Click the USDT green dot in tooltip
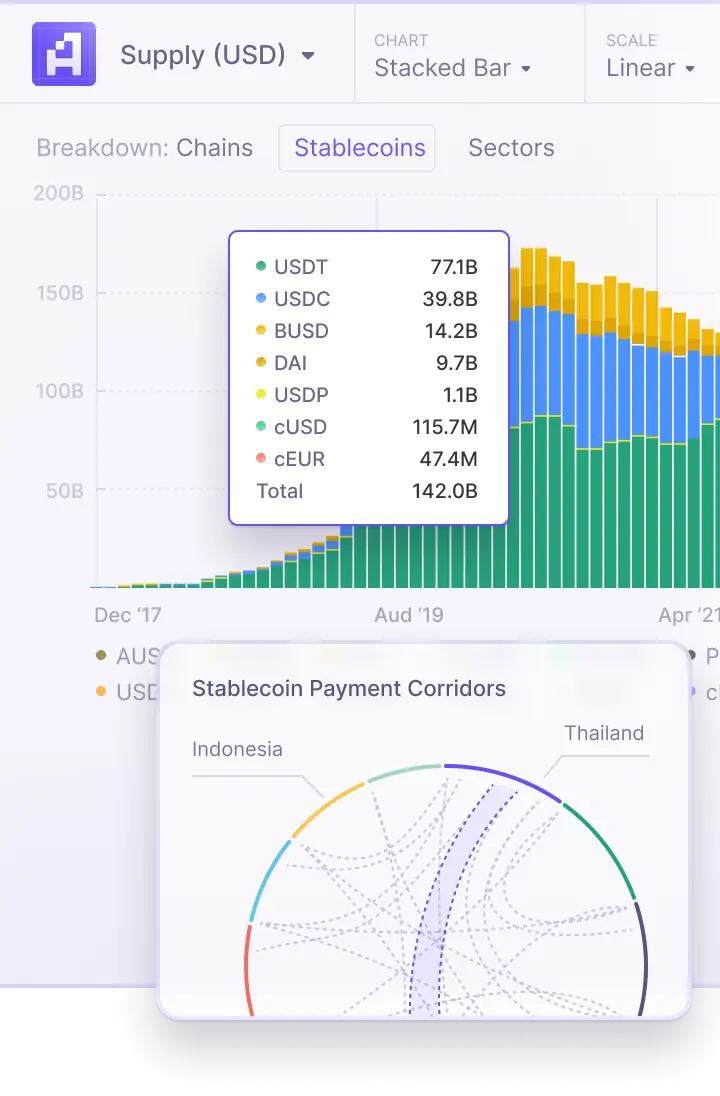The height and width of the screenshot is (1096, 720). [261, 266]
